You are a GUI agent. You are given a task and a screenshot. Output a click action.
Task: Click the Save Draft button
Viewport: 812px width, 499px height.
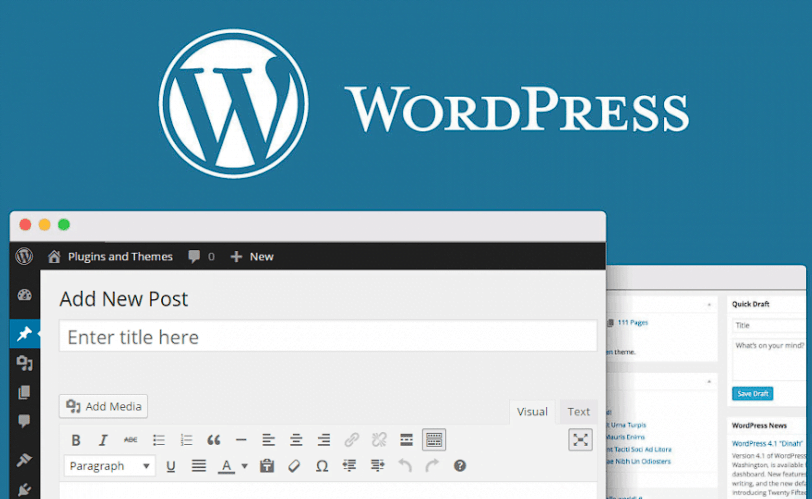752,393
